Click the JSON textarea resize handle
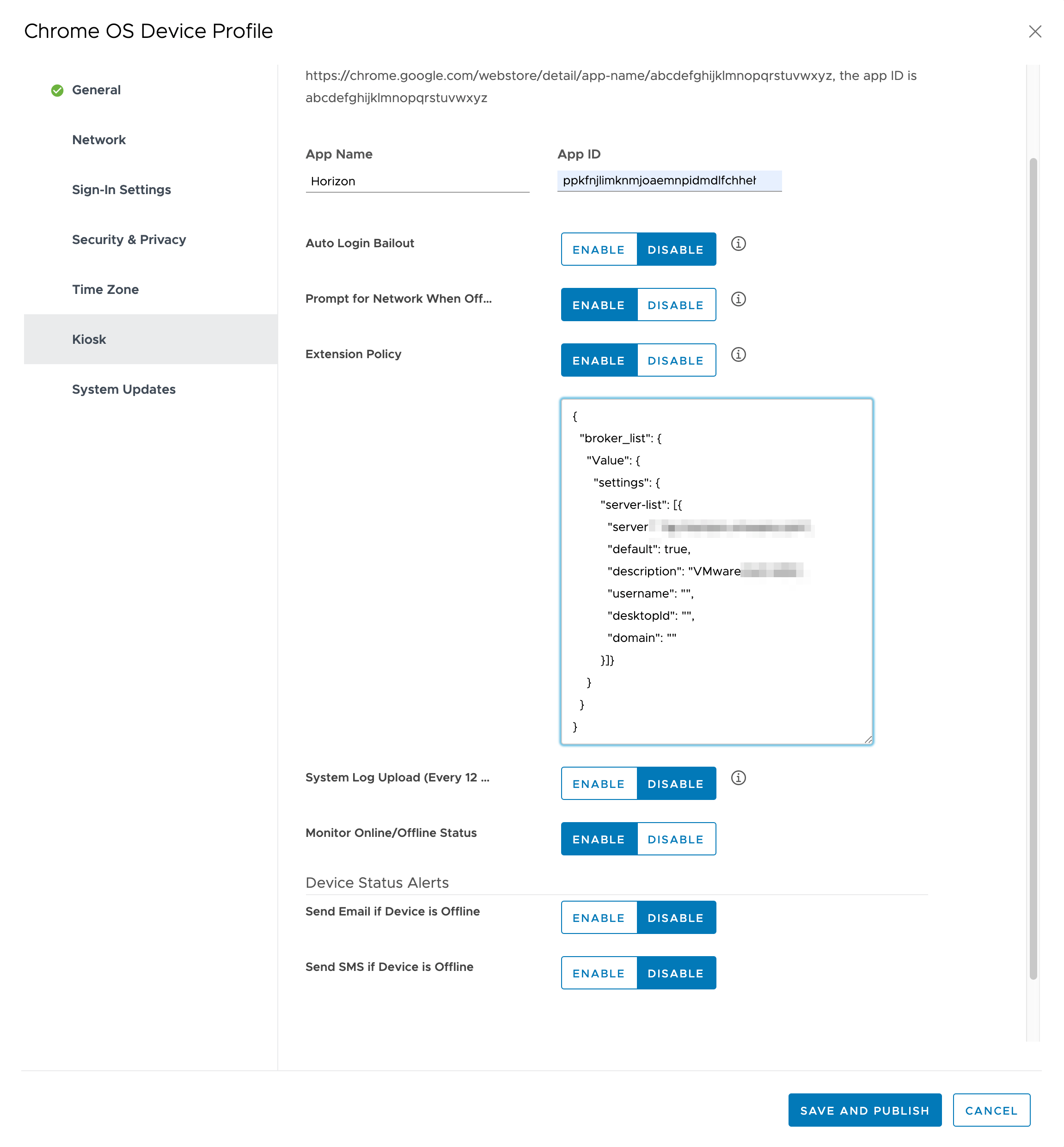This screenshot has height=1147, width=1064. 868,739
